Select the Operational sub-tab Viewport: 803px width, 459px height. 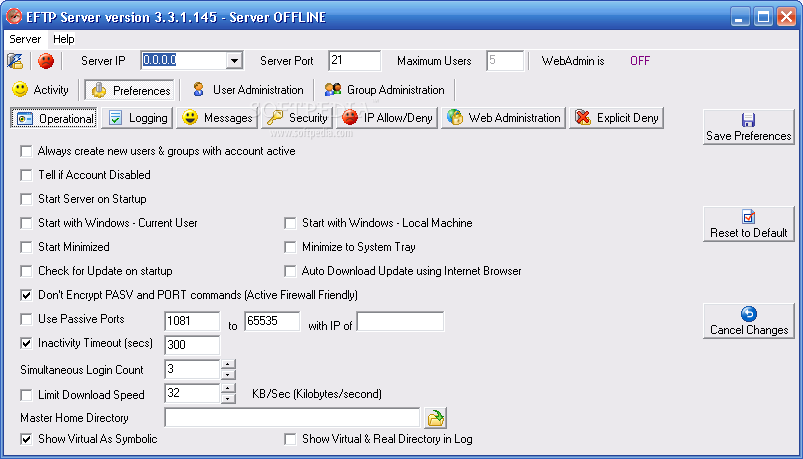coord(53,118)
